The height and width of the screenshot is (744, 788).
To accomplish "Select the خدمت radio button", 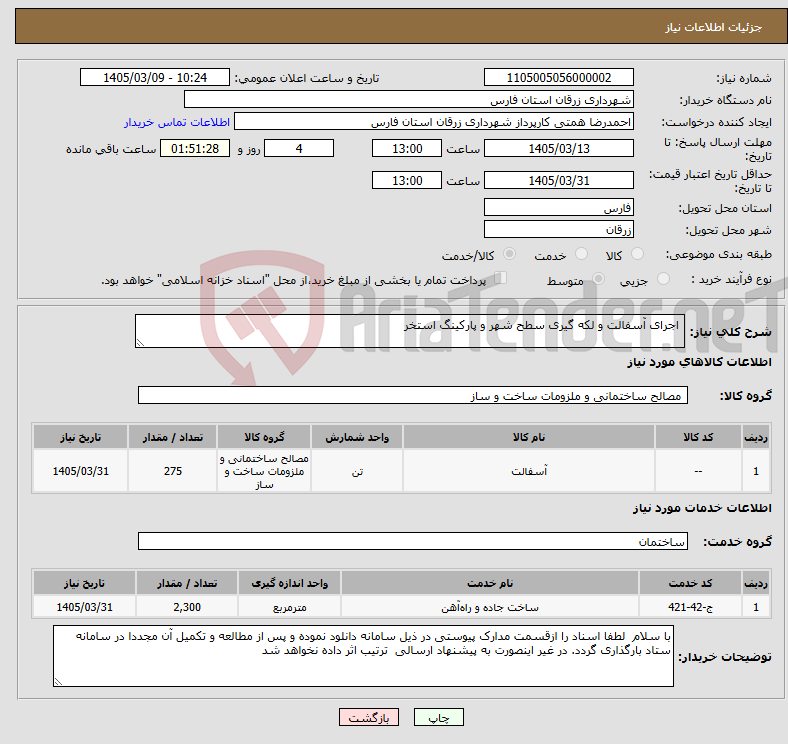I will pyautogui.click(x=581, y=254).
